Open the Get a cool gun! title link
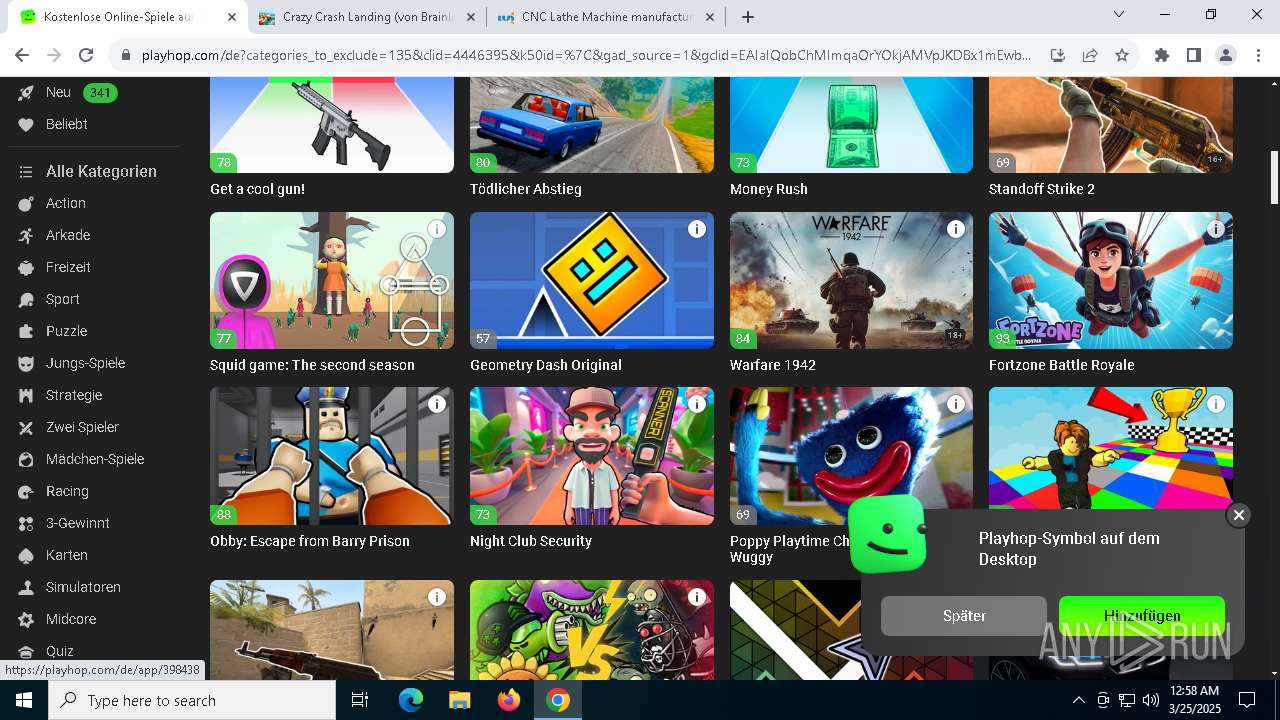 click(257, 189)
